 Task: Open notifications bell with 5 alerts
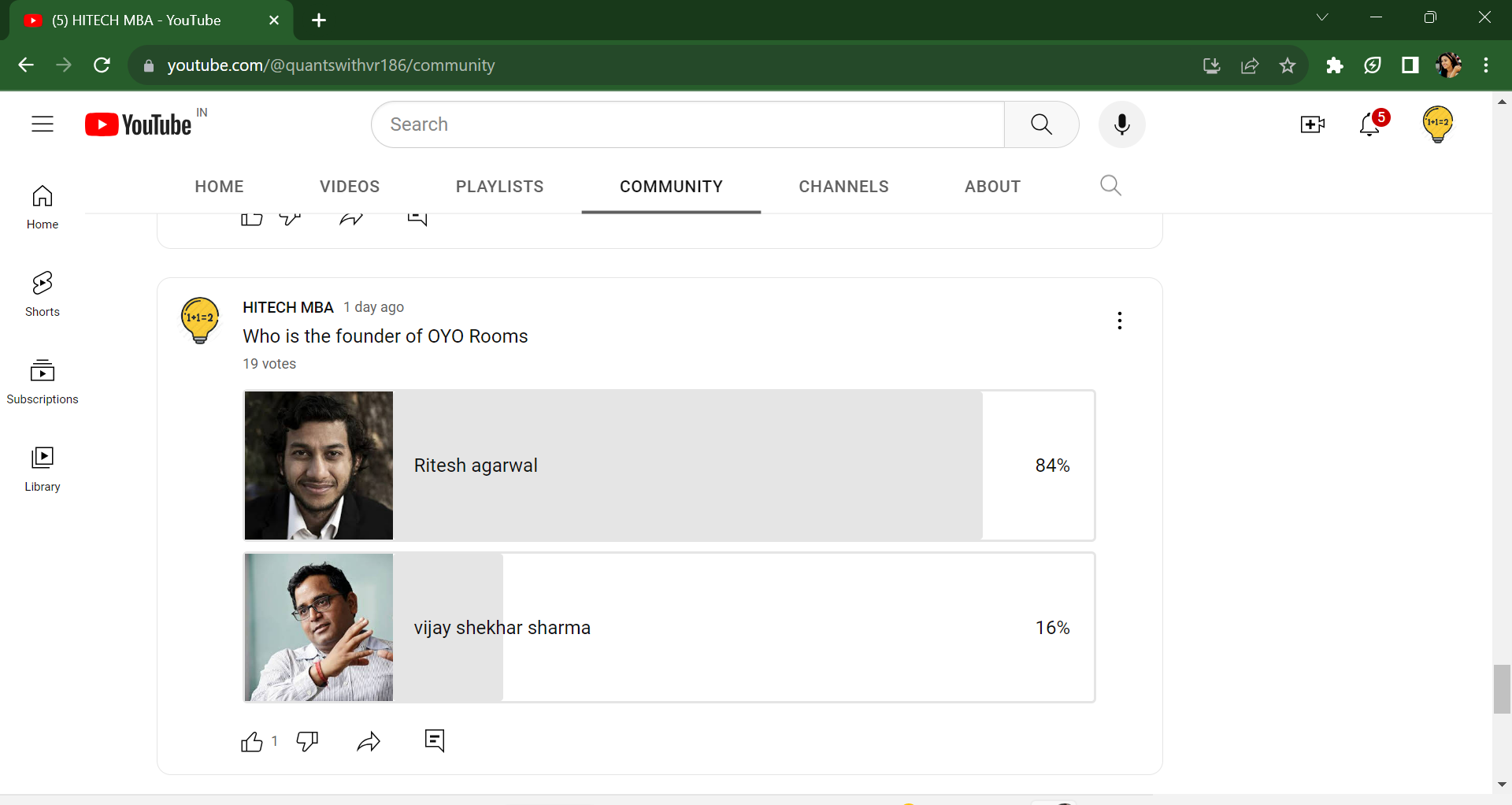[x=1371, y=124]
